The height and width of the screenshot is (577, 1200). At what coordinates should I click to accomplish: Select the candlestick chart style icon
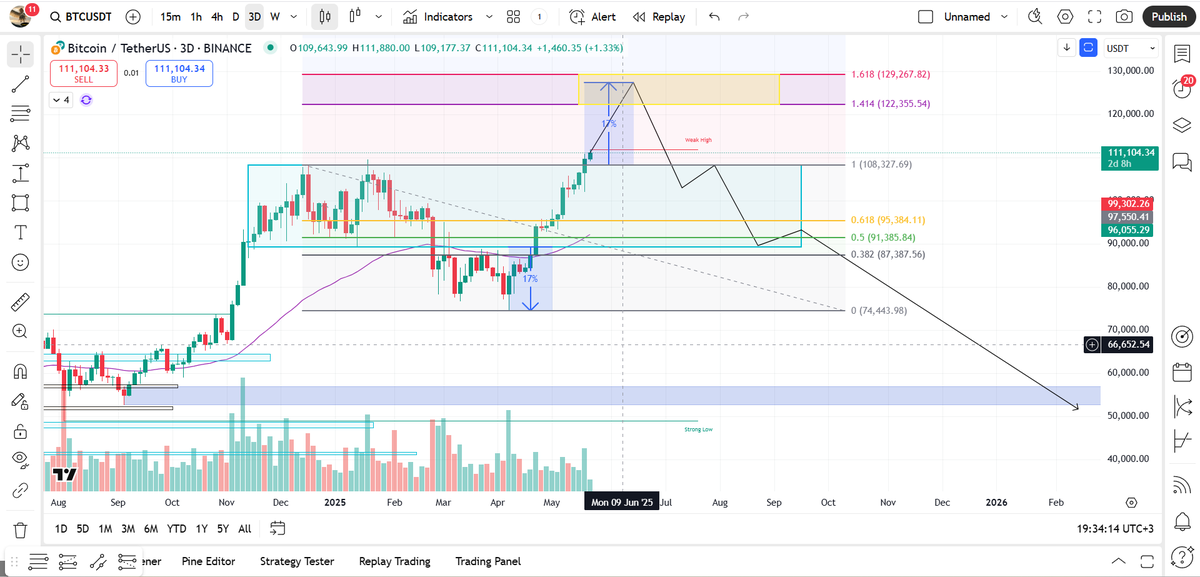click(x=323, y=17)
